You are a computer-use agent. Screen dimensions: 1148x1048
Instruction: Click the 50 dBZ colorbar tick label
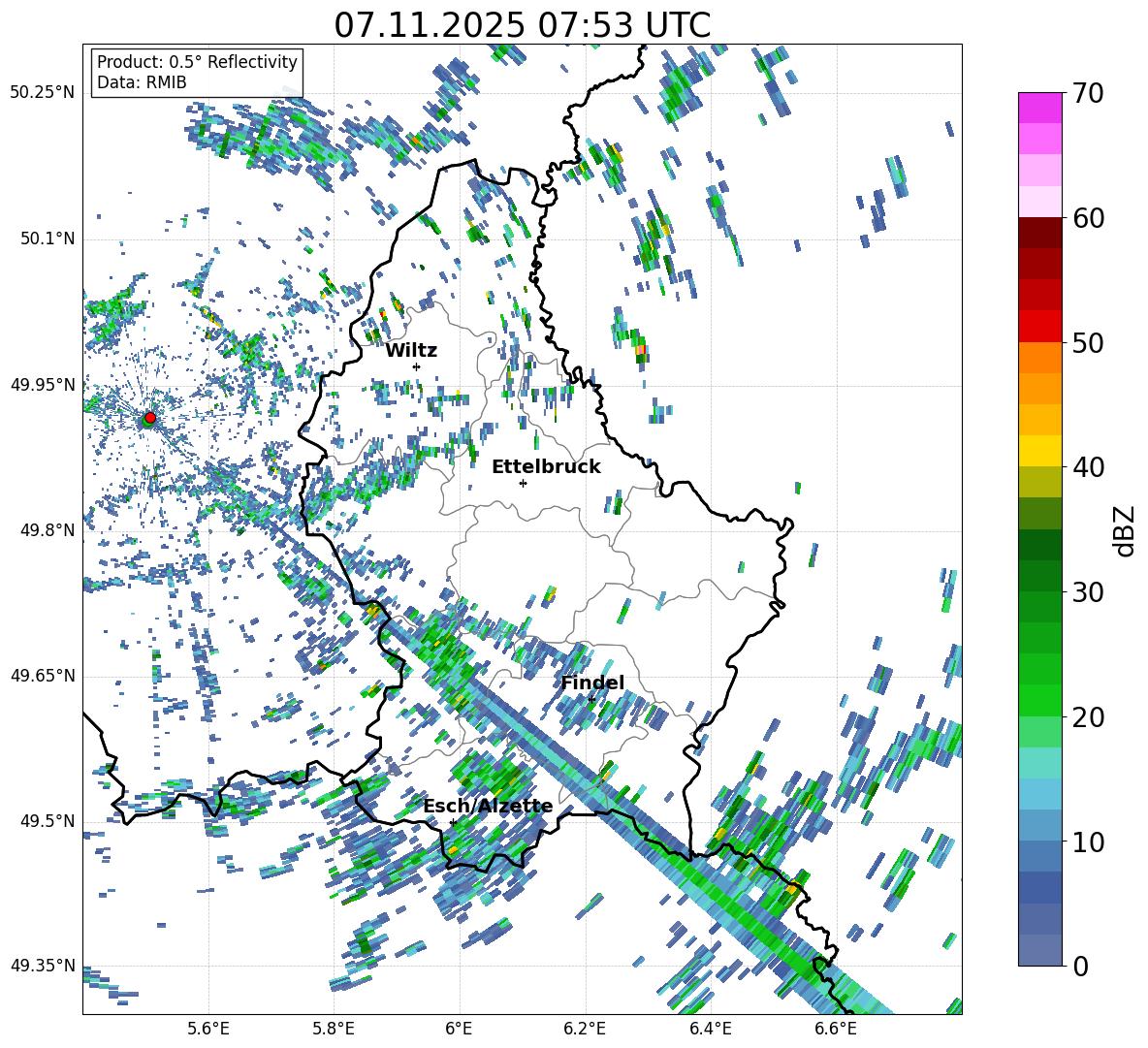(x=1087, y=342)
